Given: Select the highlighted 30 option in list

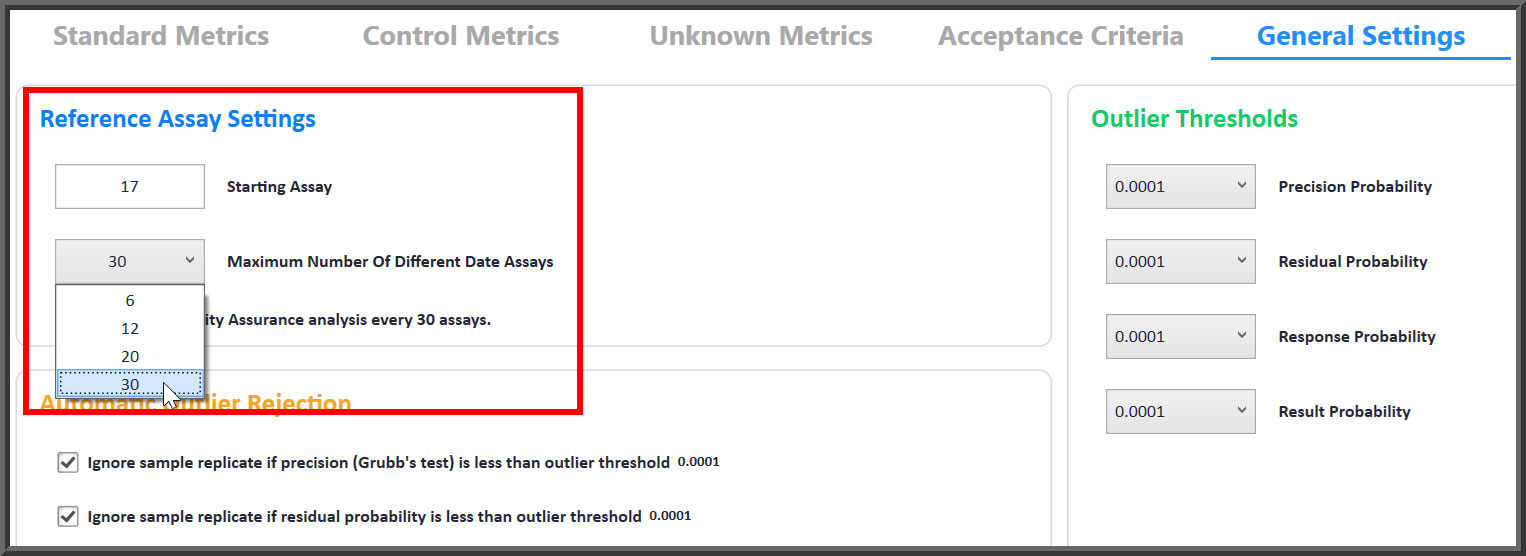Looking at the screenshot, I should pyautogui.click(x=130, y=385).
